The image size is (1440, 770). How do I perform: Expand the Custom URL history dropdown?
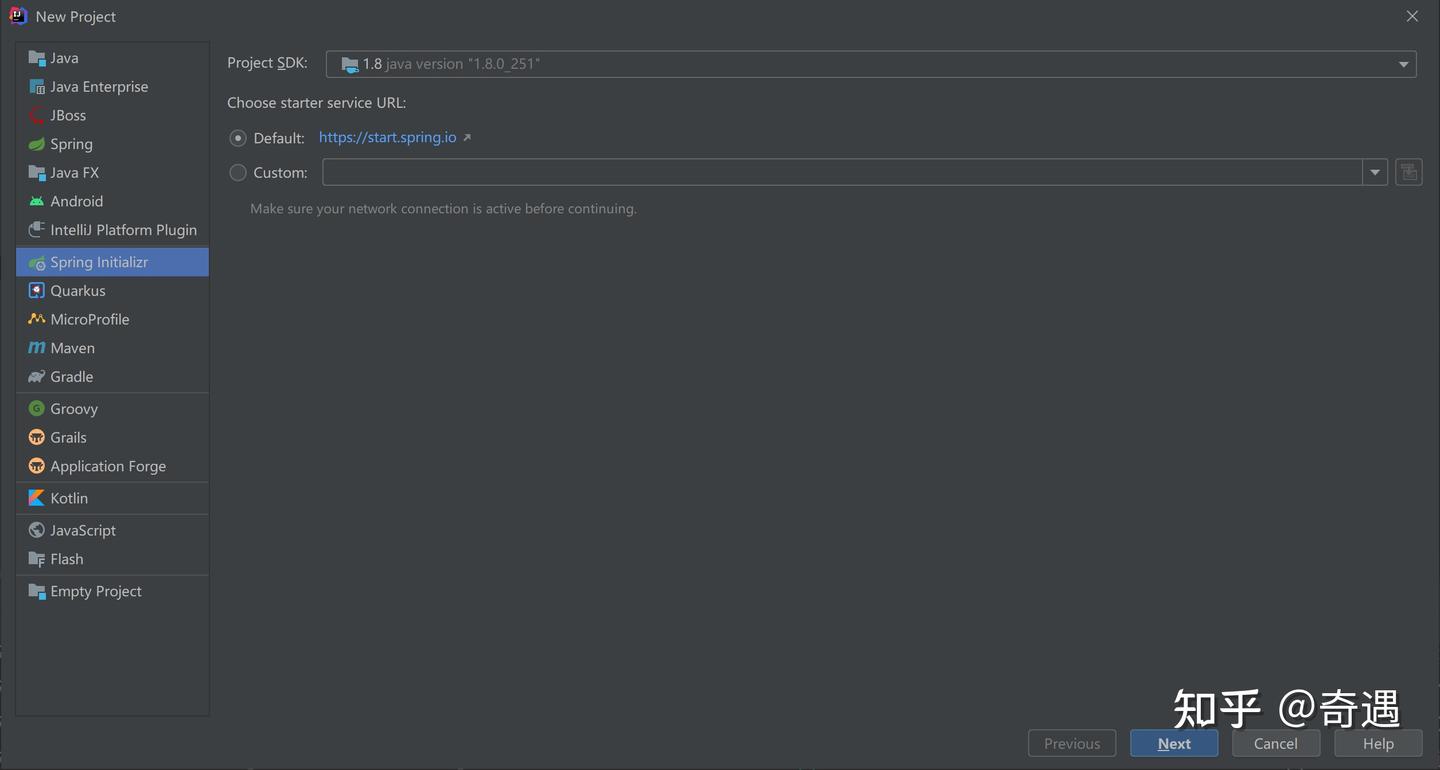pyautogui.click(x=1375, y=171)
